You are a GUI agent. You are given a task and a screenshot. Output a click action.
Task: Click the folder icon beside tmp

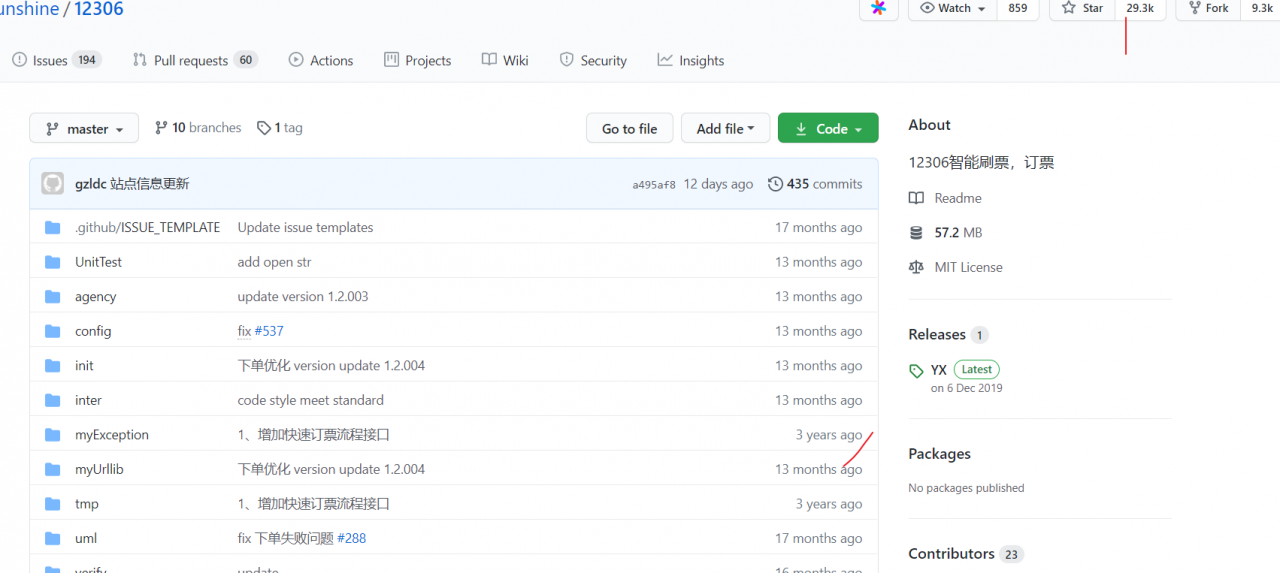click(x=53, y=504)
